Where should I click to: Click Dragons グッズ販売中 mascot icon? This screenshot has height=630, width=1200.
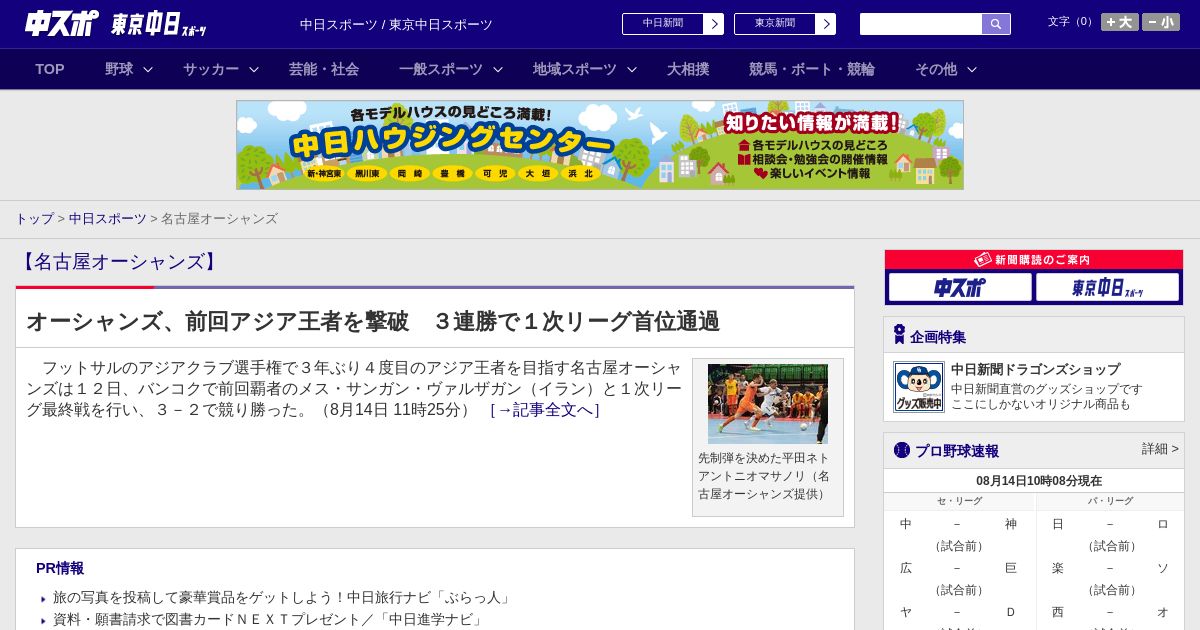pos(919,387)
